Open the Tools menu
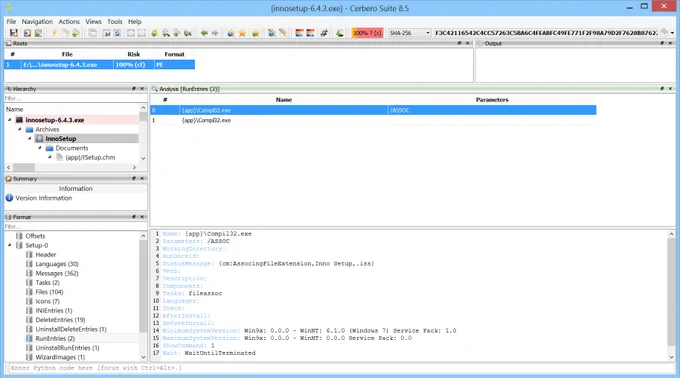The width and height of the screenshot is (680, 378). [x=114, y=22]
